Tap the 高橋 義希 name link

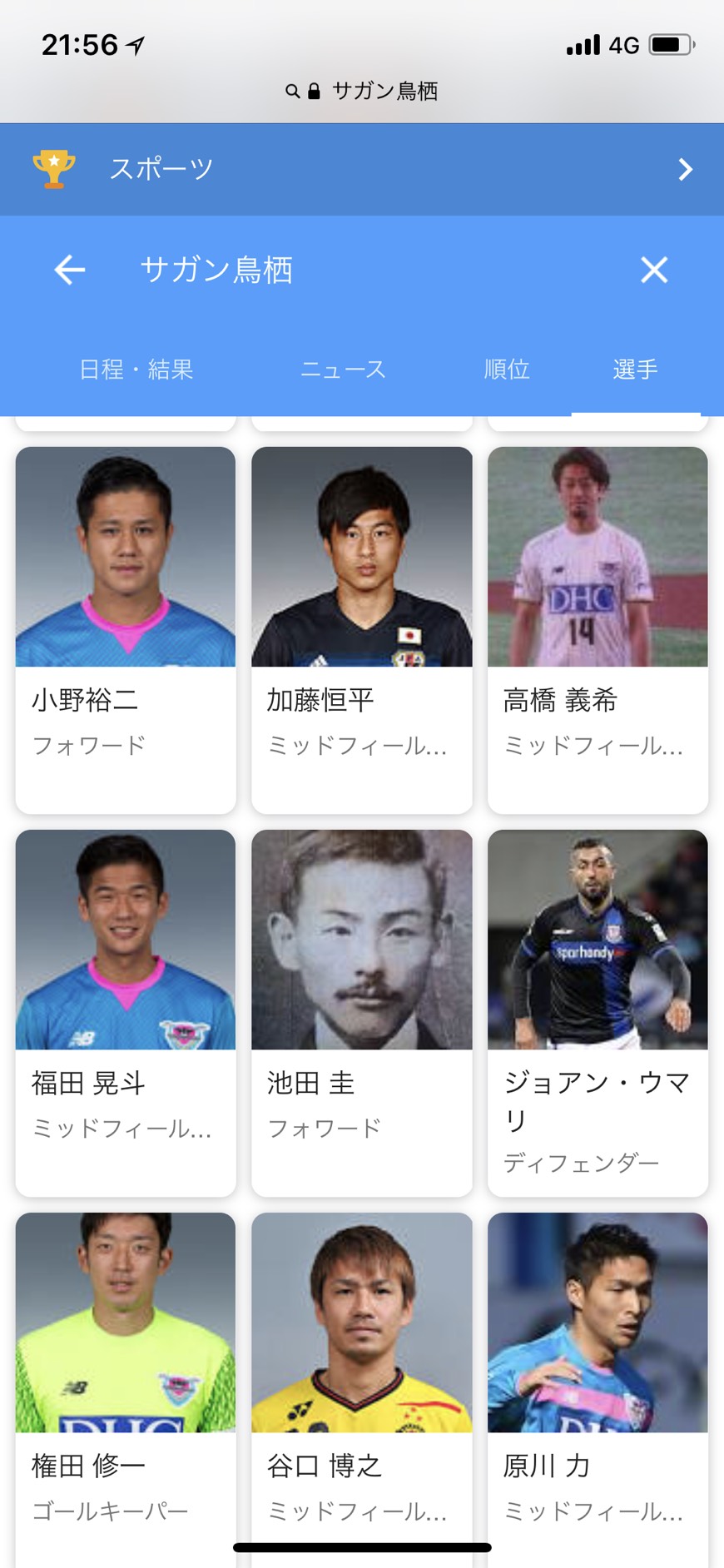tap(560, 701)
